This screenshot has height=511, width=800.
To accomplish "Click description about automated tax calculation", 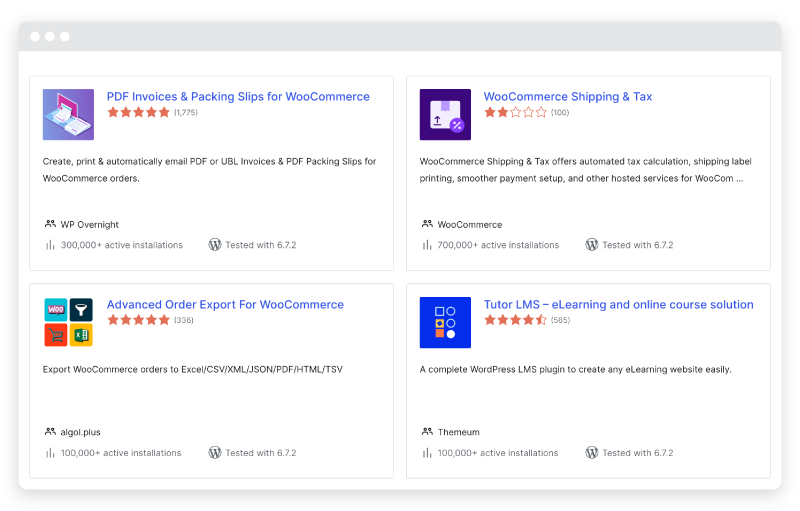I will (x=585, y=170).
